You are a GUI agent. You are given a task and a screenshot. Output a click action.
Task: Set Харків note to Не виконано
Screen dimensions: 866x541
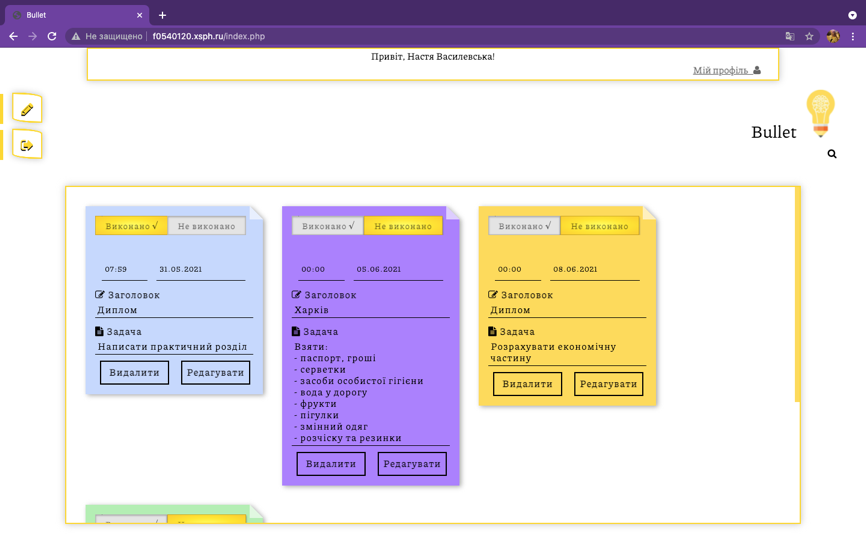[403, 226]
